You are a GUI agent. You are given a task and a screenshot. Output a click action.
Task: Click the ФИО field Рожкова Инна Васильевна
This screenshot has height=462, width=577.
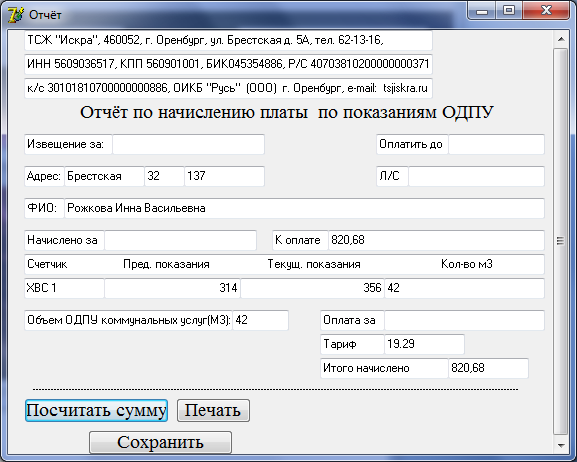click(x=304, y=208)
